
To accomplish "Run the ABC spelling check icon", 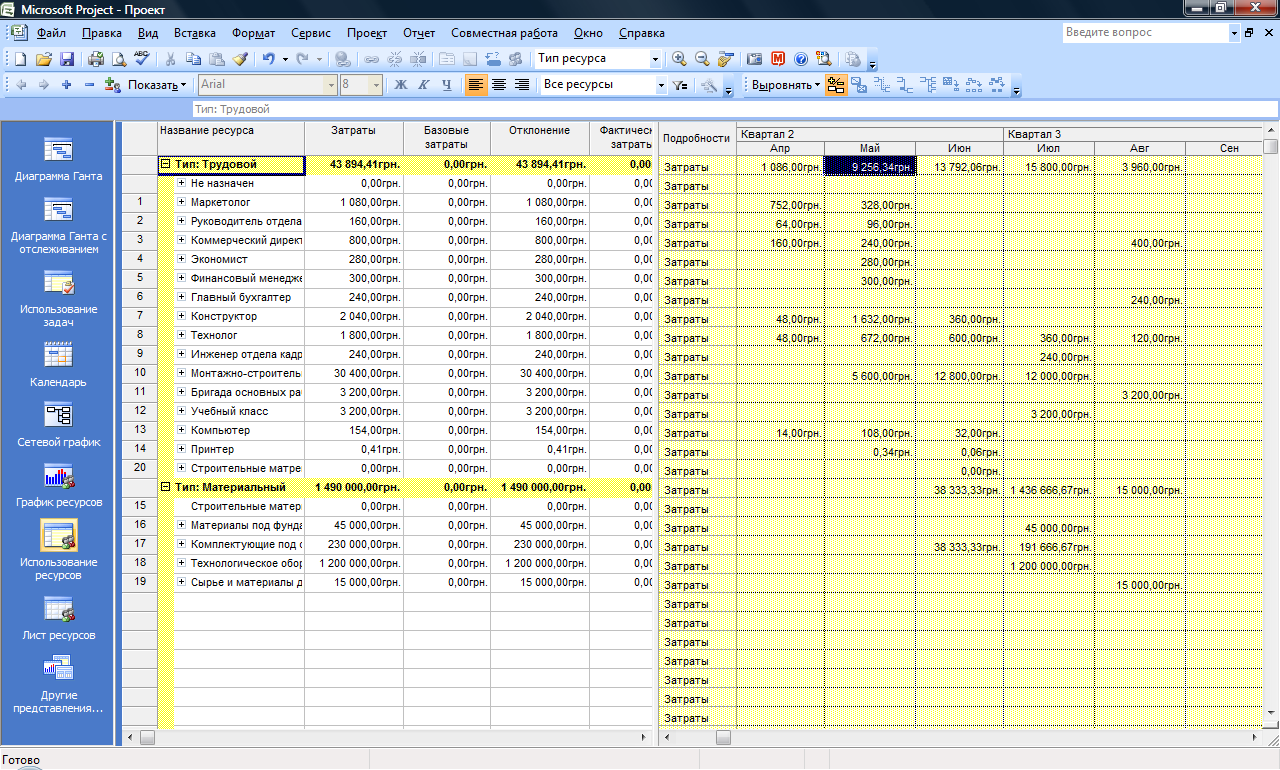I will (142, 59).
